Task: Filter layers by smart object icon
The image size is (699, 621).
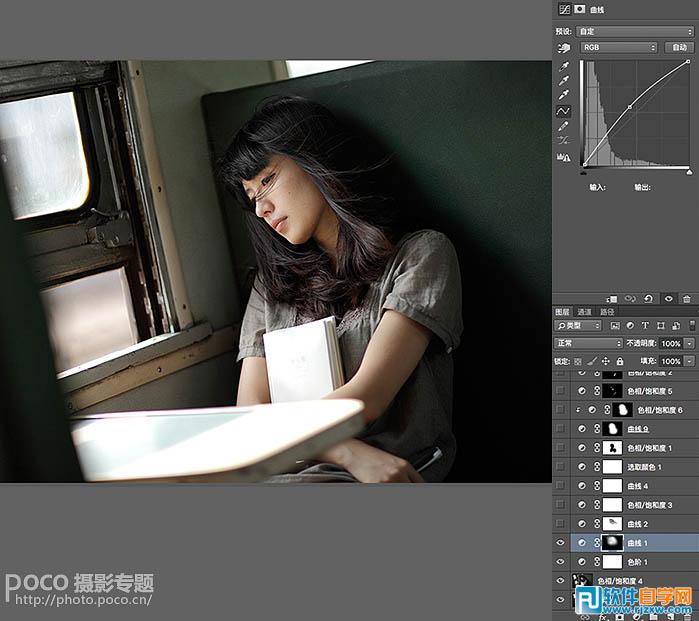Action: click(x=676, y=325)
